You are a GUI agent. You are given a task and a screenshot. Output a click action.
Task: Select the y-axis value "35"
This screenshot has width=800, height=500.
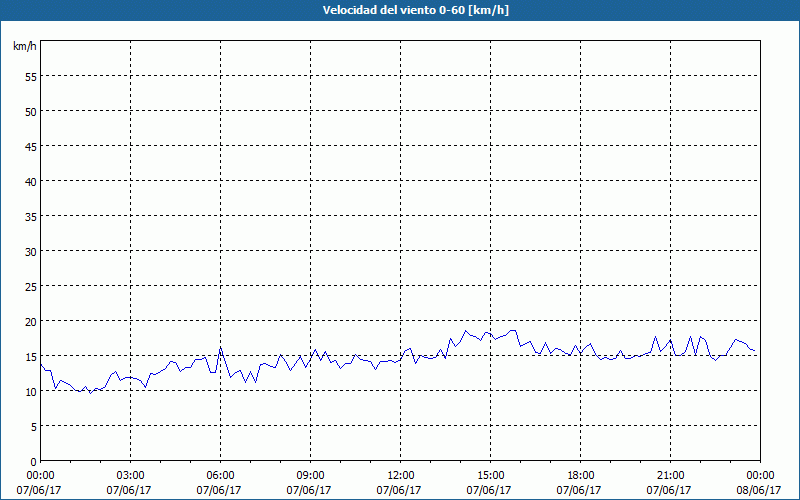click(31, 217)
